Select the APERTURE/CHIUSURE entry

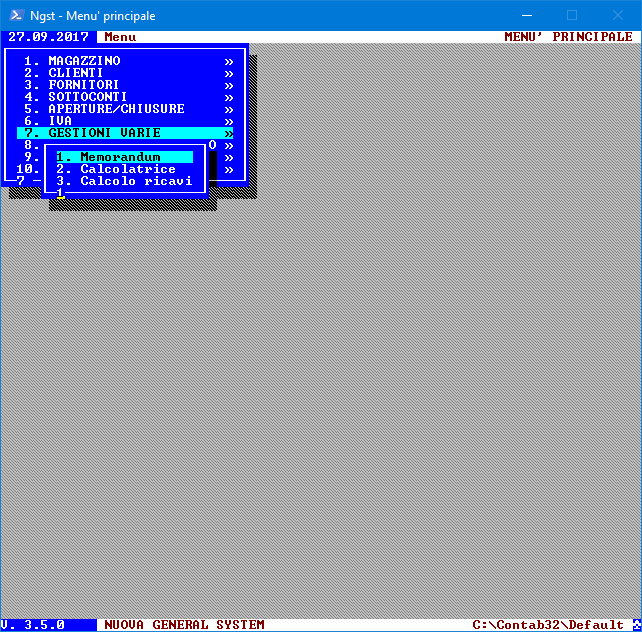pos(116,109)
